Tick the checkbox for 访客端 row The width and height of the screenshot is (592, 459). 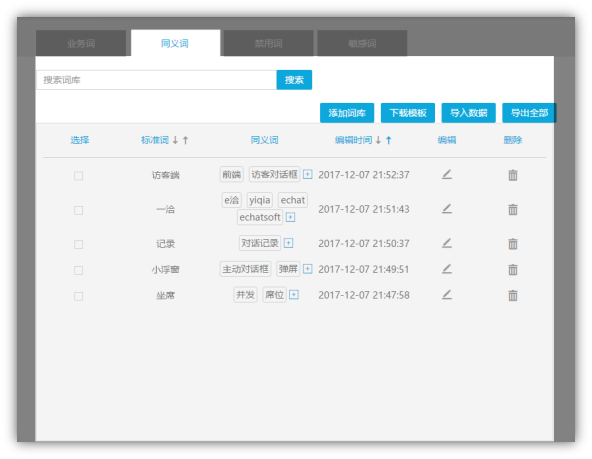click(x=79, y=176)
